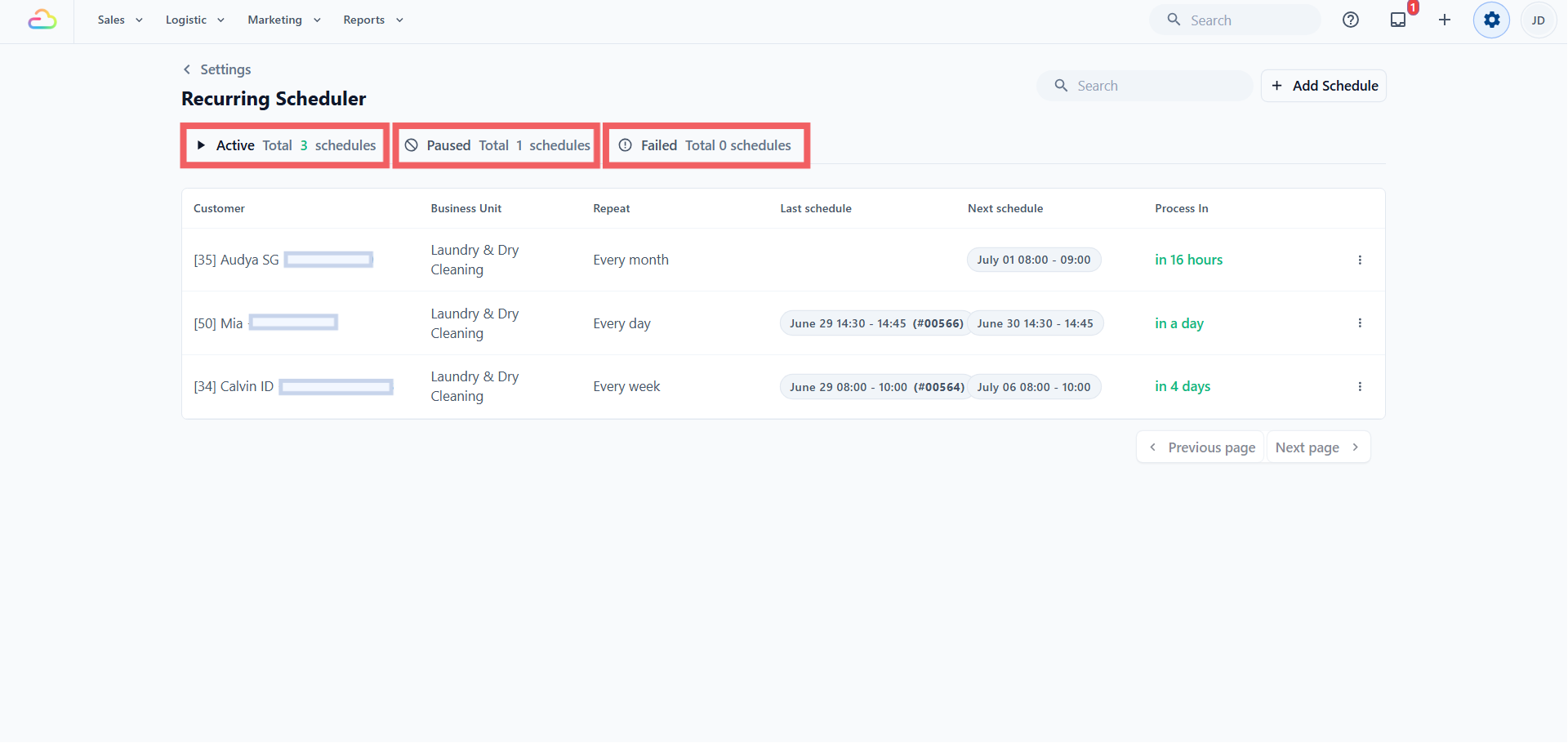Open the settings gear icon

tap(1491, 20)
